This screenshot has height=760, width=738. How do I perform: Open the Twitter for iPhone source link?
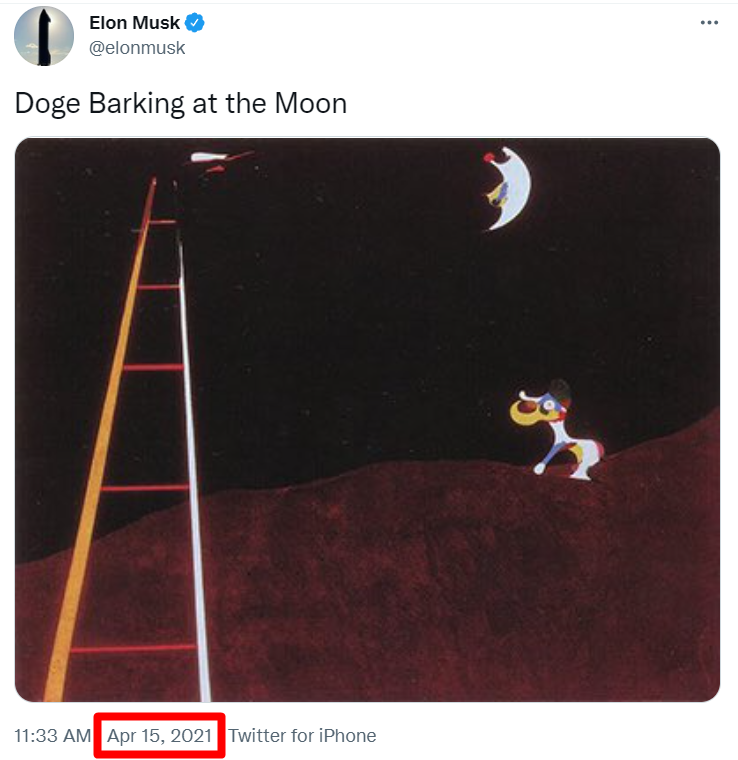tap(302, 736)
